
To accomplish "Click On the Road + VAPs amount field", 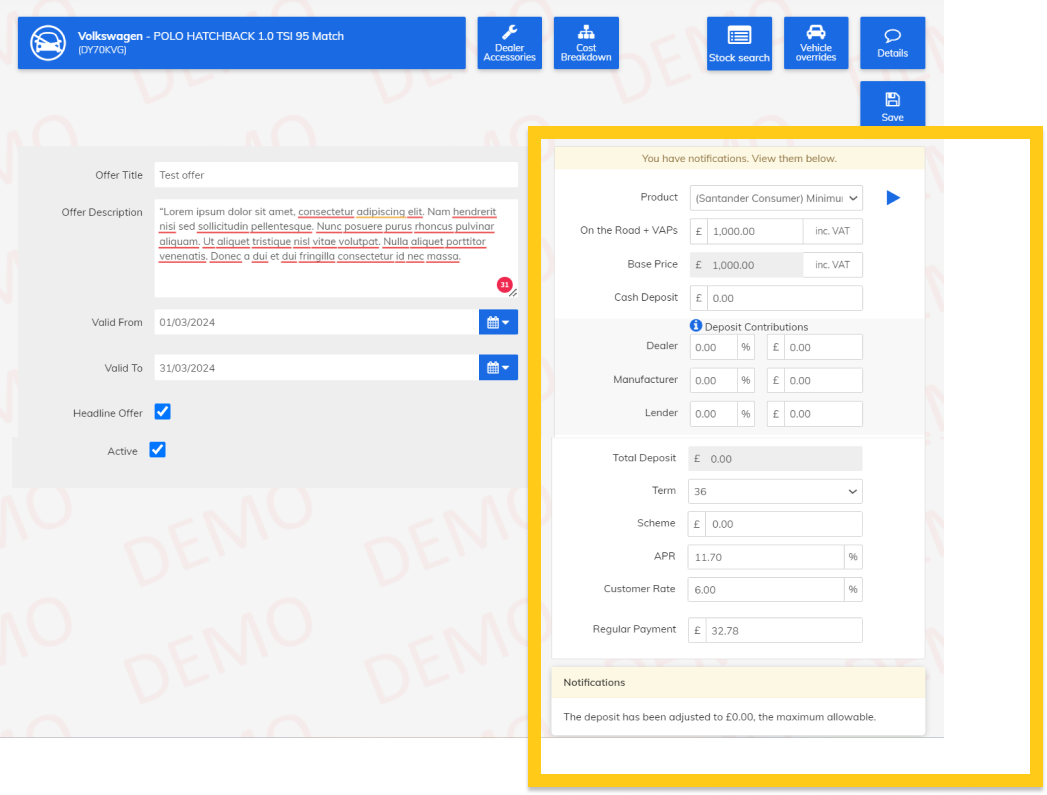I will click(755, 231).
